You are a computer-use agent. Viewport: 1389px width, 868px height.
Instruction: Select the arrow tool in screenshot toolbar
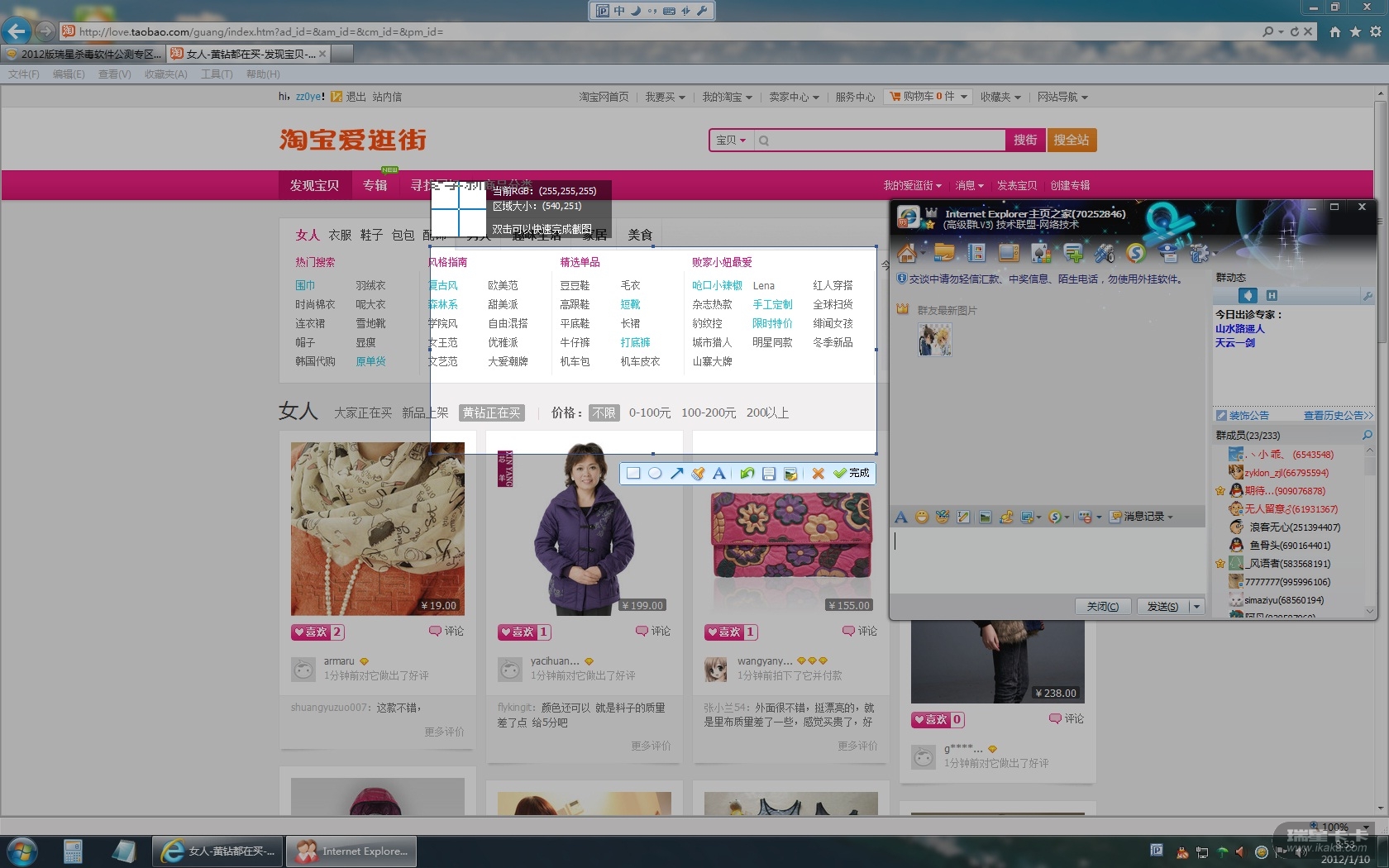tap(676, 473)
